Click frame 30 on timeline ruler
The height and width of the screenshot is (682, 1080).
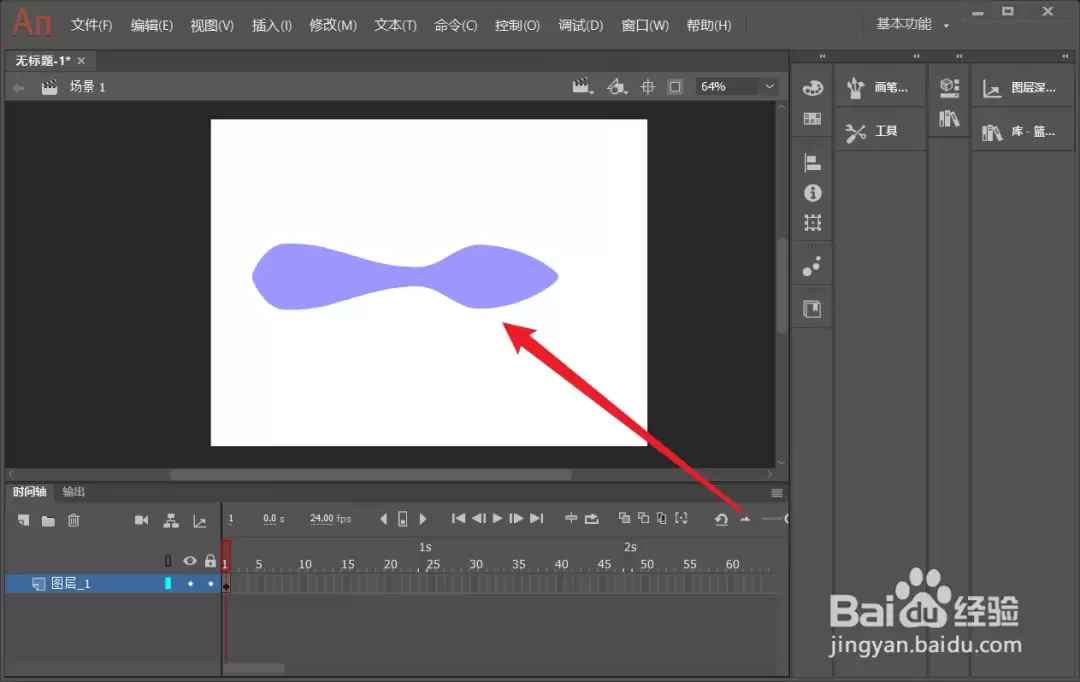[x=476, y=564]
